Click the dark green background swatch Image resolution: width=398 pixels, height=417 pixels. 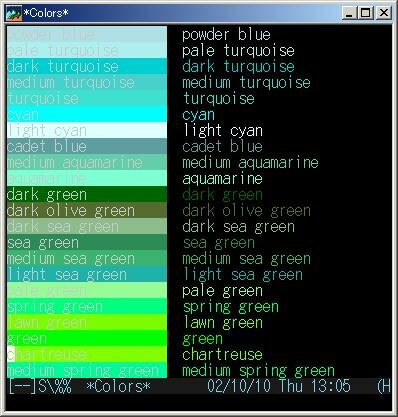[87, 194]
